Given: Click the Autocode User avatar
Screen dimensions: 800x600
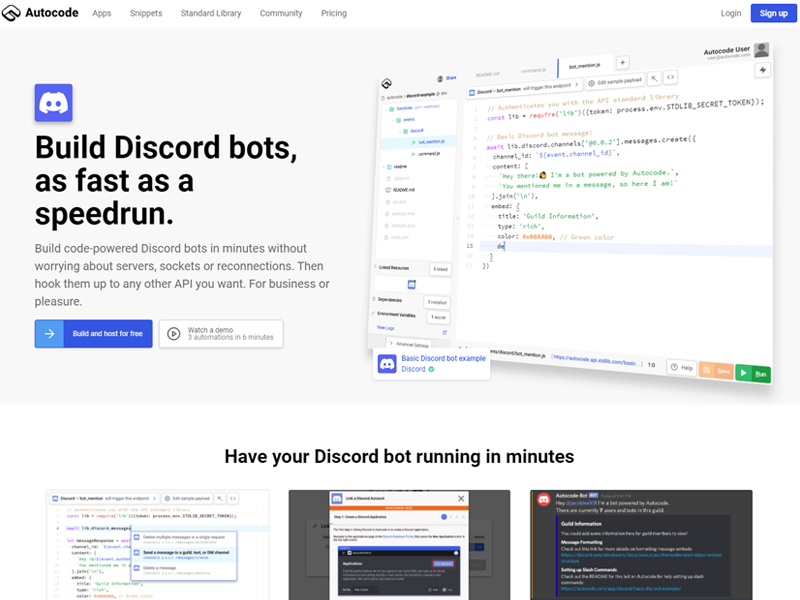Looking at the screenshot, I should point(761,49).
